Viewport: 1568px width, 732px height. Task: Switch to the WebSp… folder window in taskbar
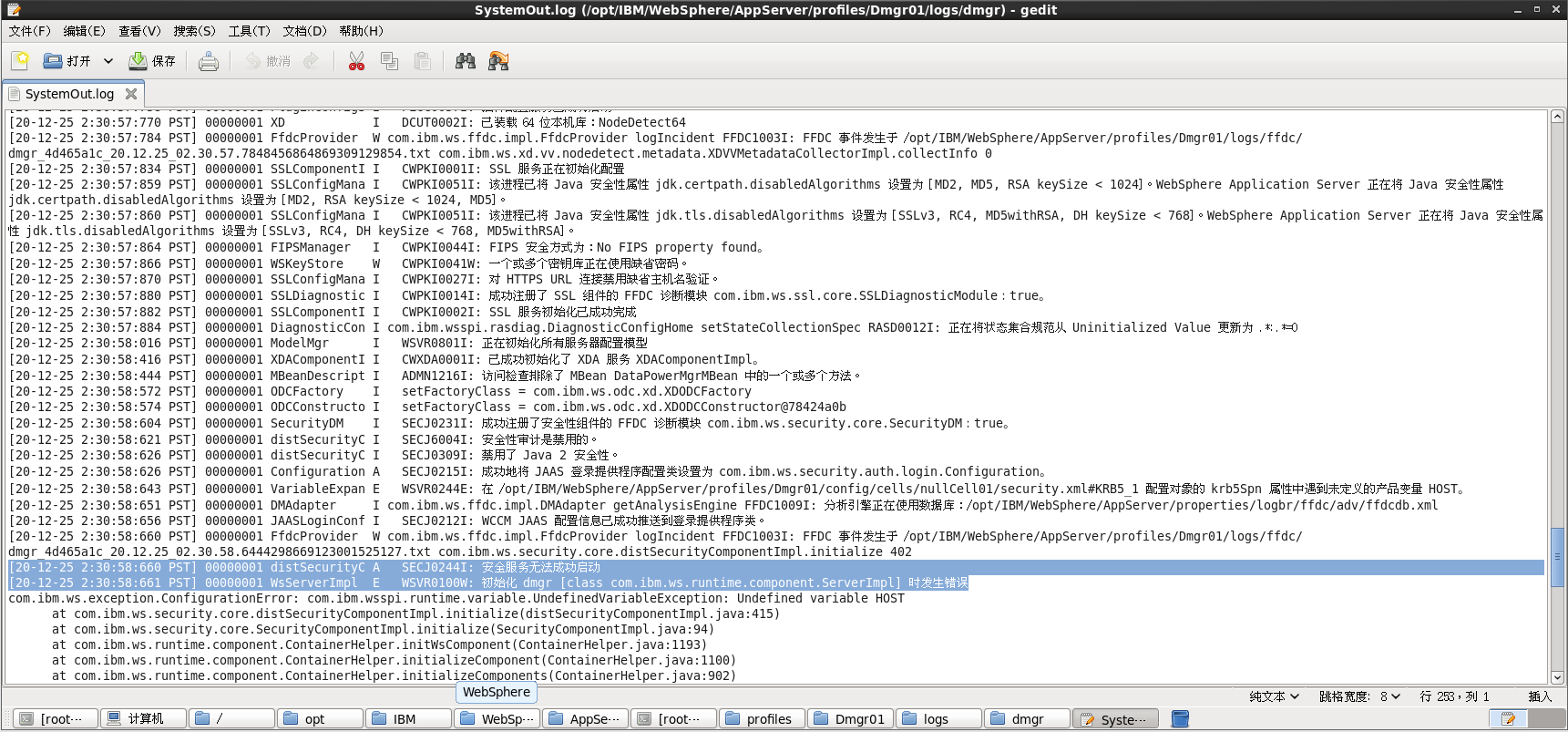pos(497,719)
